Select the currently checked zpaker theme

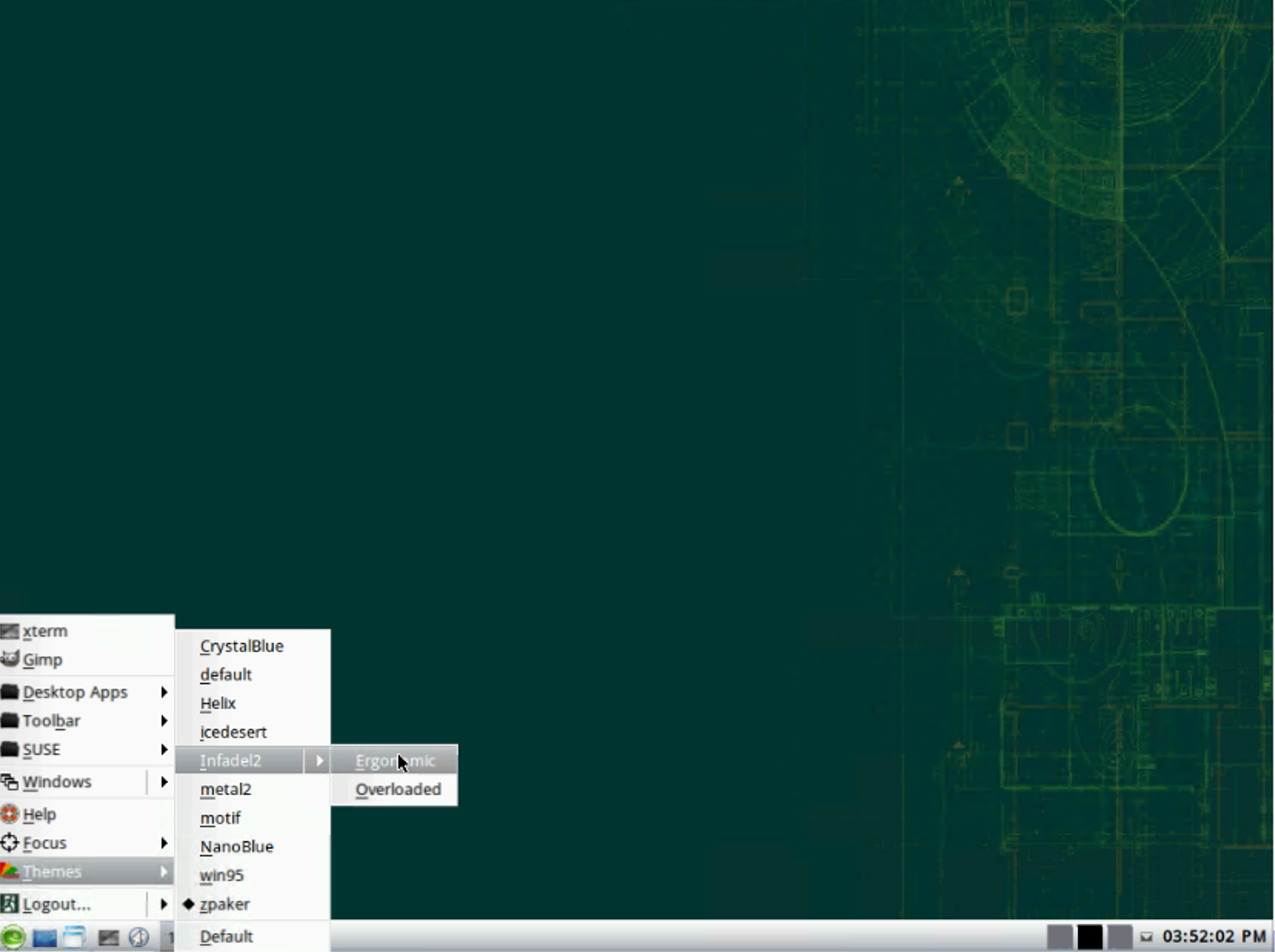point(253,904)
